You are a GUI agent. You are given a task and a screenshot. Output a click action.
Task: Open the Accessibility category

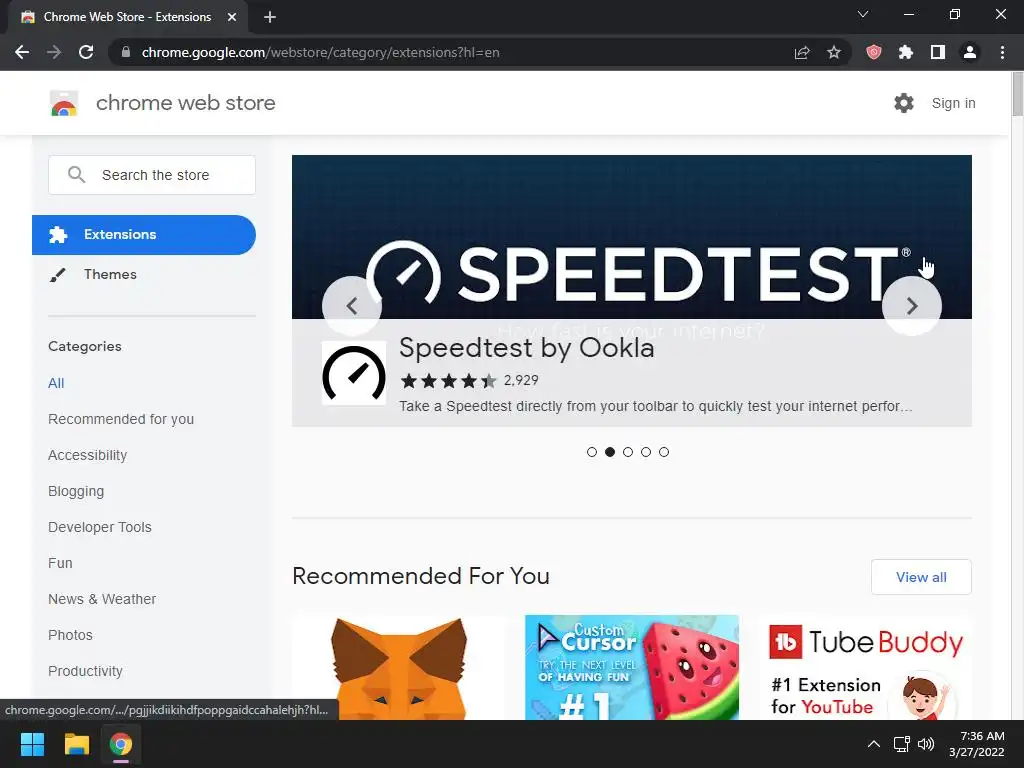88,455
